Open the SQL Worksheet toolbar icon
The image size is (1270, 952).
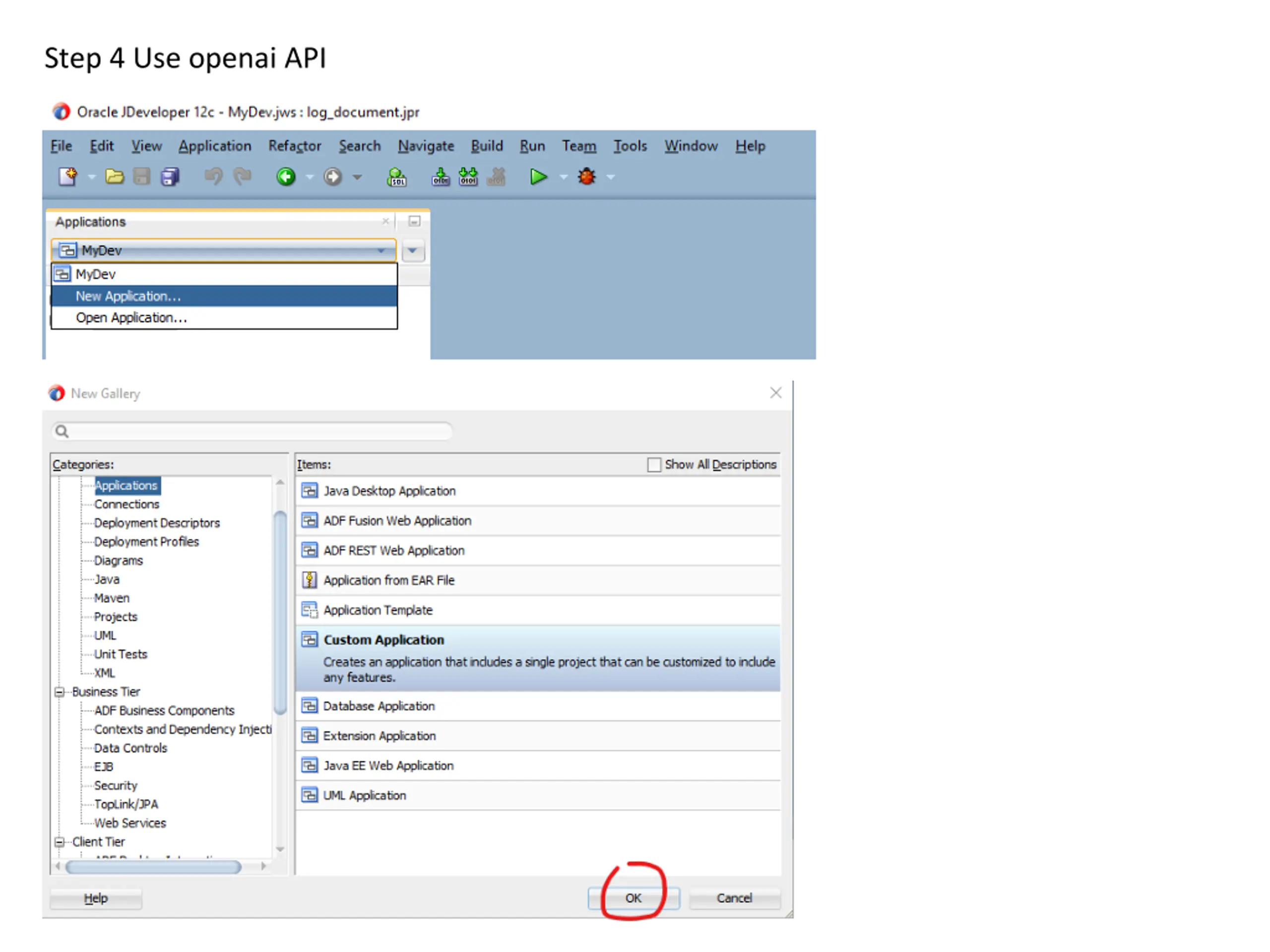tap(396, 177)
